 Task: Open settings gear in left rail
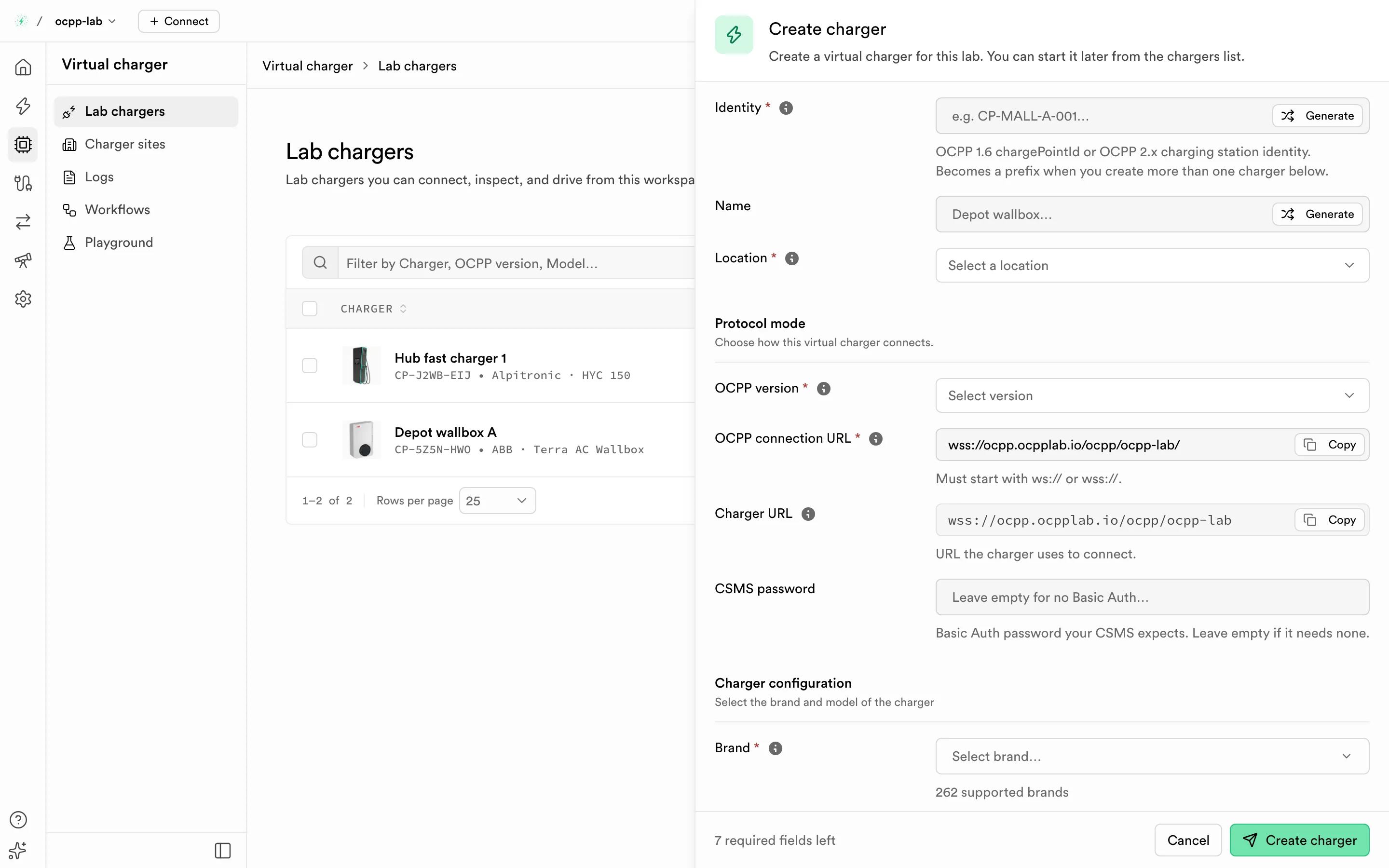point(23,298)
